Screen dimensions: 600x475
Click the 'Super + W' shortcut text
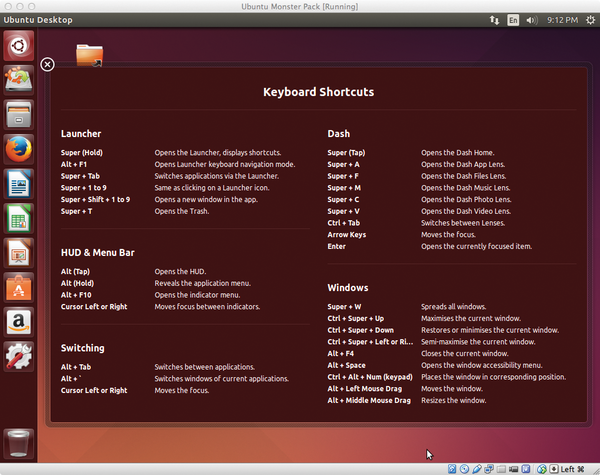point(344,307)
